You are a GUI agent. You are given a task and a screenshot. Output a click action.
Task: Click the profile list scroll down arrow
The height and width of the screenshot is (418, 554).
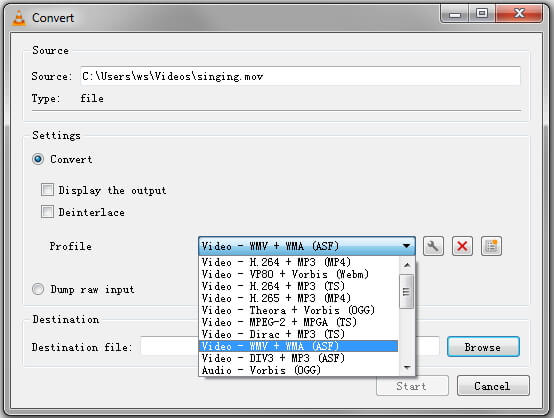[407, 368]
